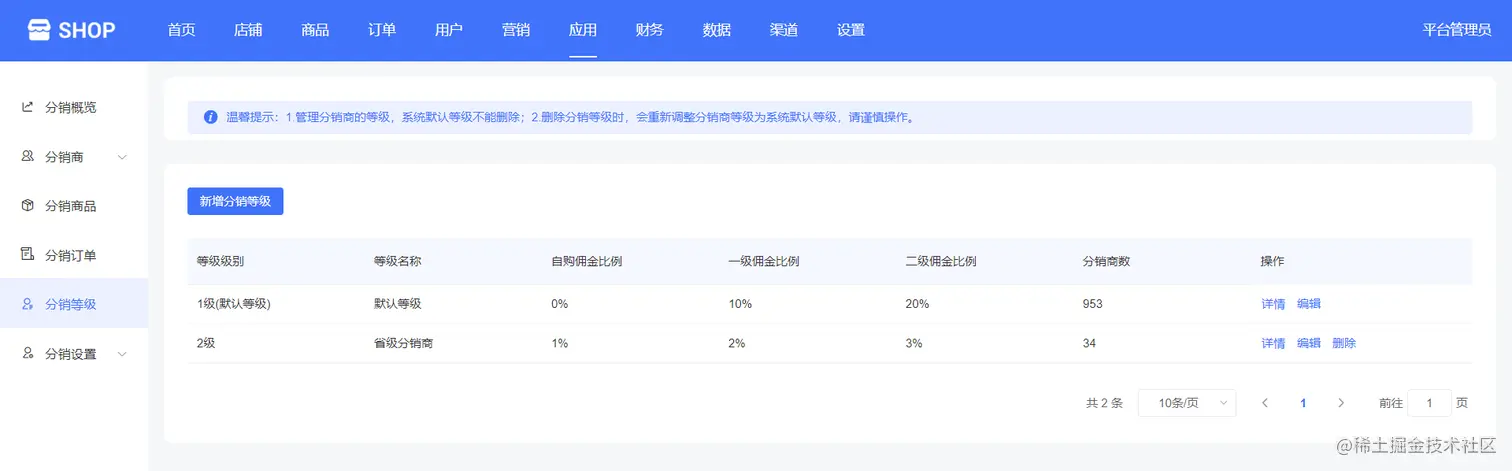Click the 等级名称 column header
The height and width of the screenshot is (471, 1512).
(x=398, y=262)
